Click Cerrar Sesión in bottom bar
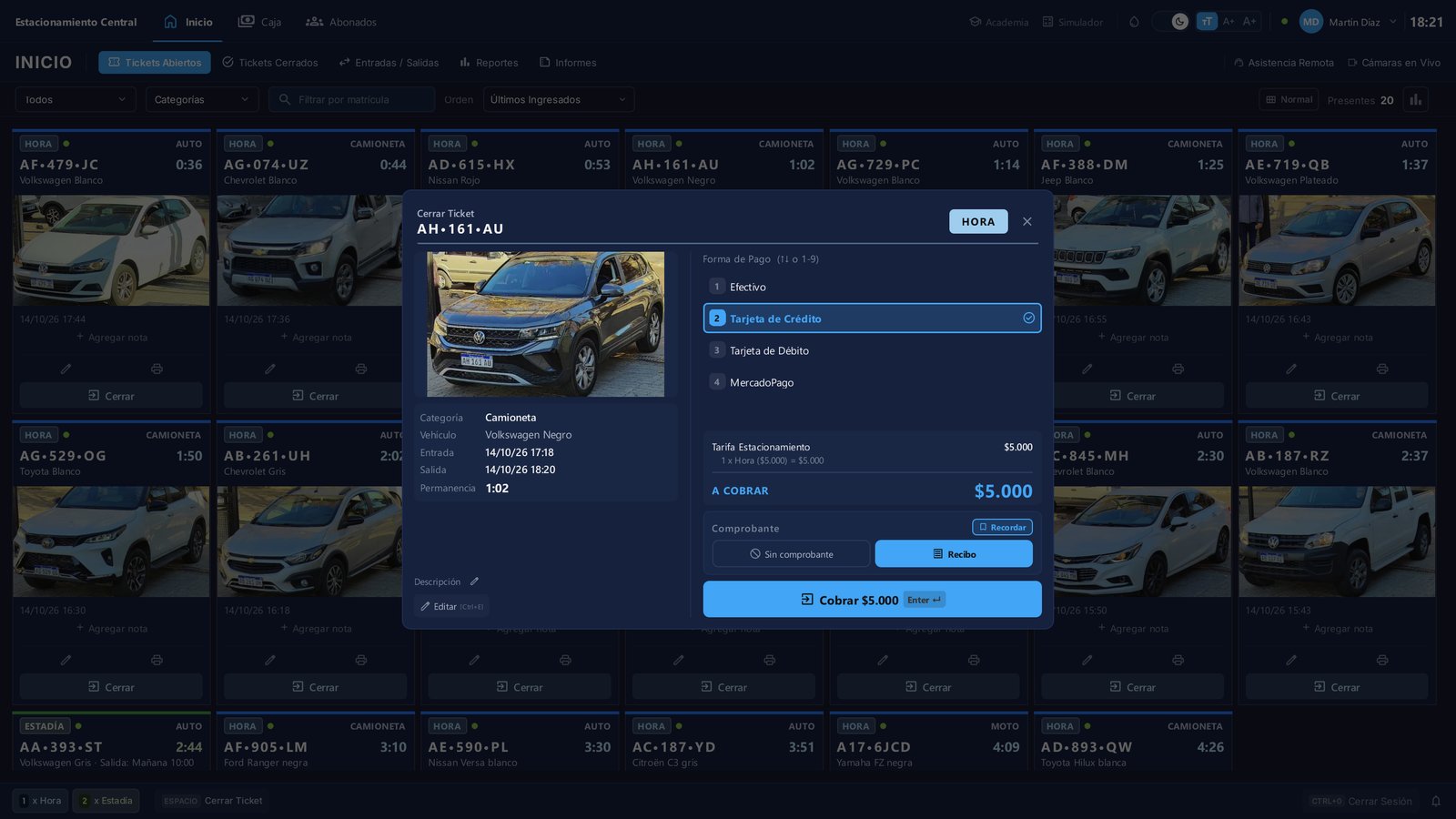 1361,801
